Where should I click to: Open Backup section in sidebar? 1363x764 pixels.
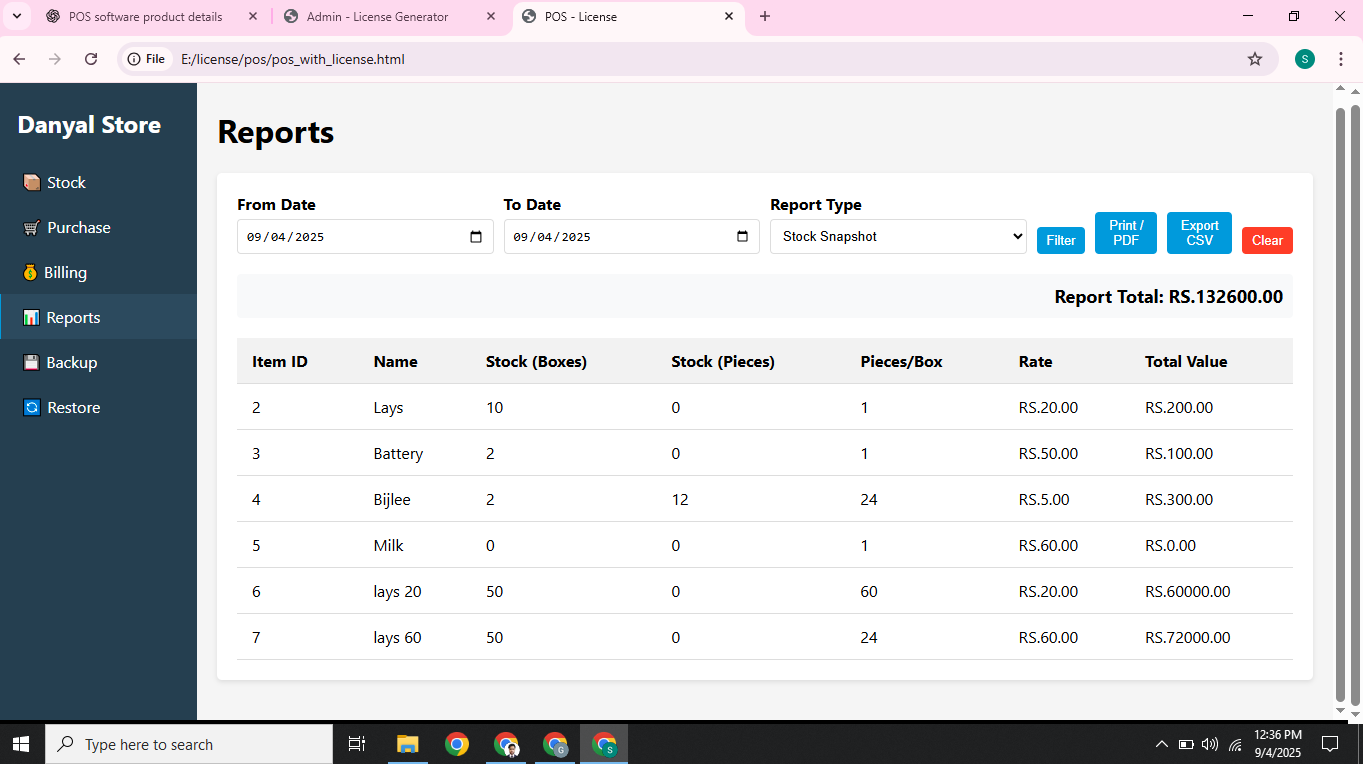tap(98, 363)
